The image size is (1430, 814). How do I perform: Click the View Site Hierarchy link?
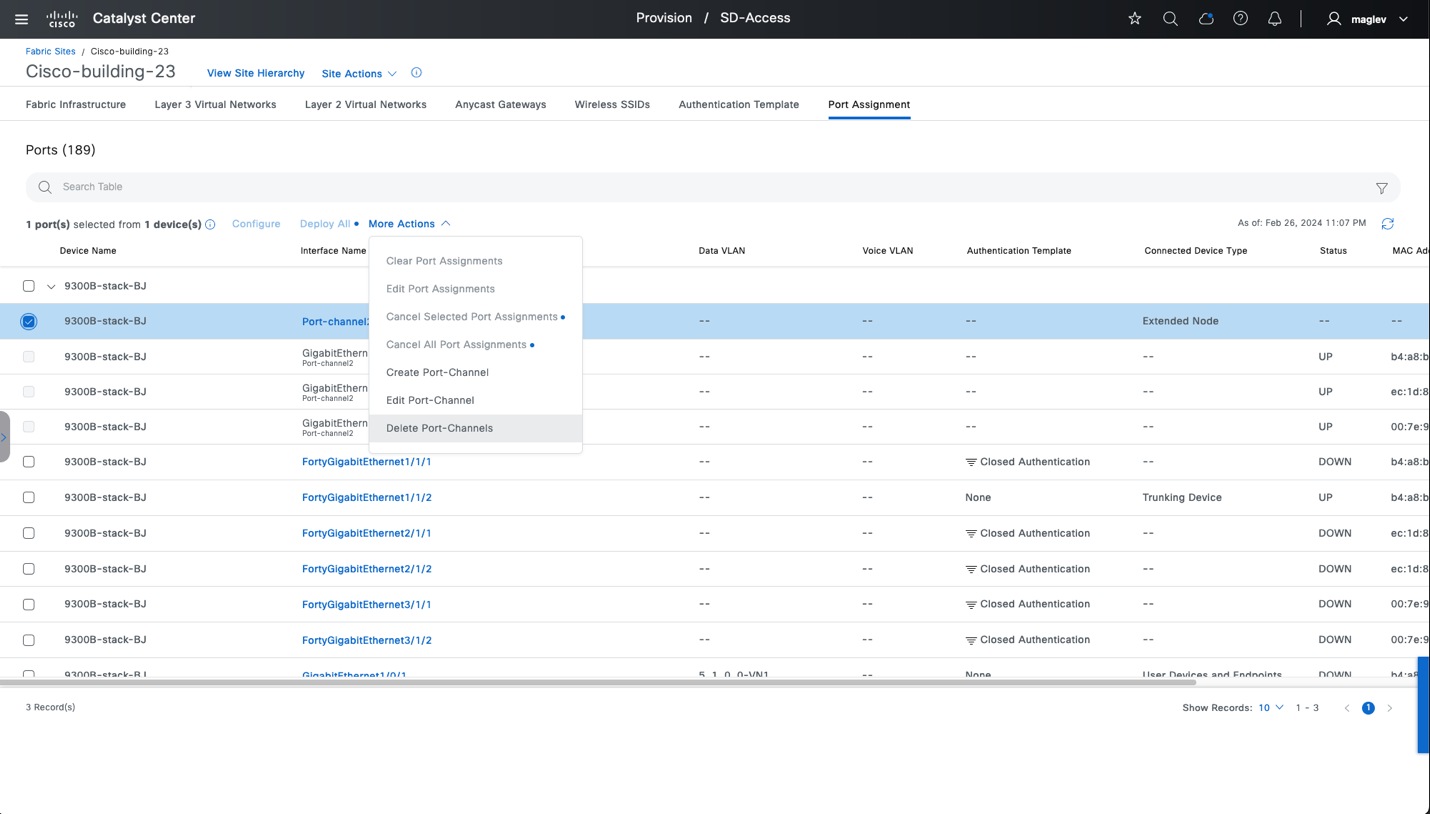(x=255, y=73)
